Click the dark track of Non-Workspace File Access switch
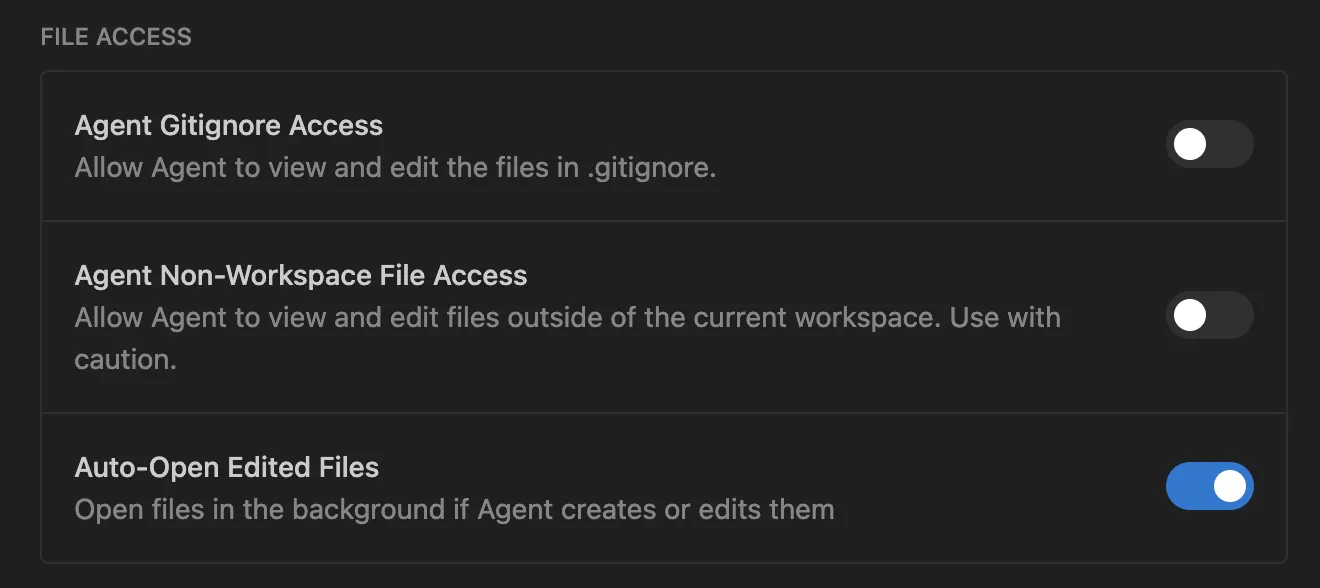The height and width of the screenshot is (588, 1320). [x=1231, y=316]
